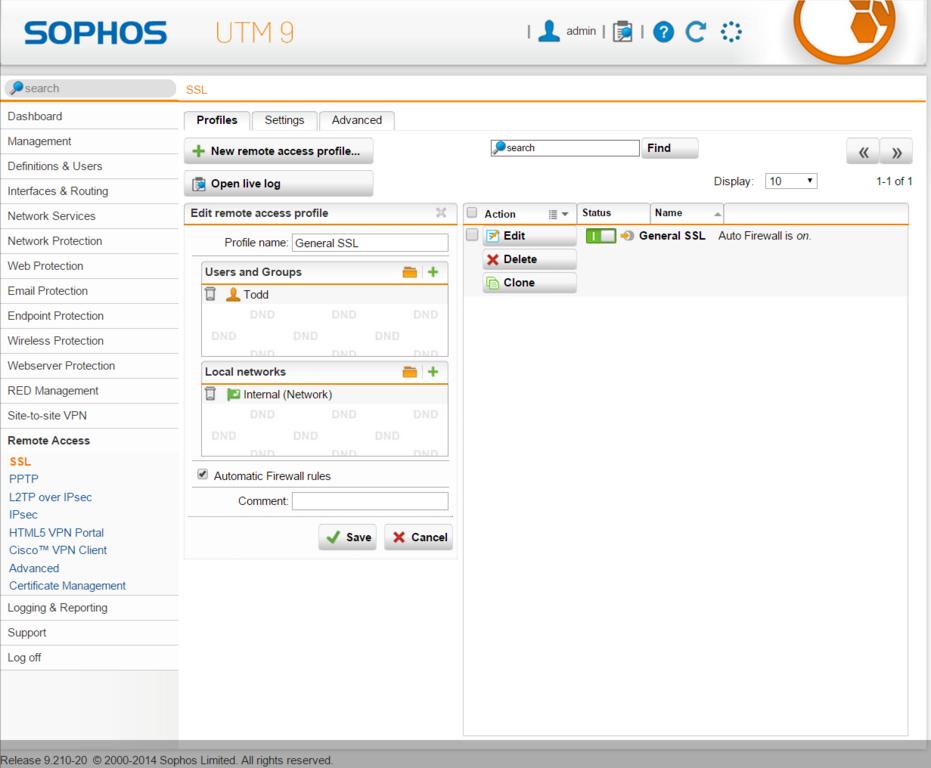Open Endpoint Protection menu
The width and height of the screenshot is (931, 768).
click(89, 316)
